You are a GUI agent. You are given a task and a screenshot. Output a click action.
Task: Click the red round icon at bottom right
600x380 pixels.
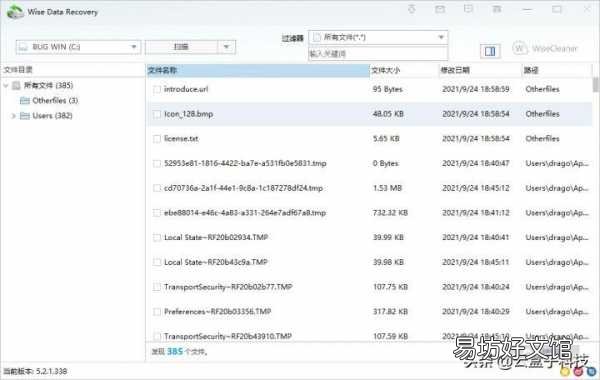[x=579, y=371]
